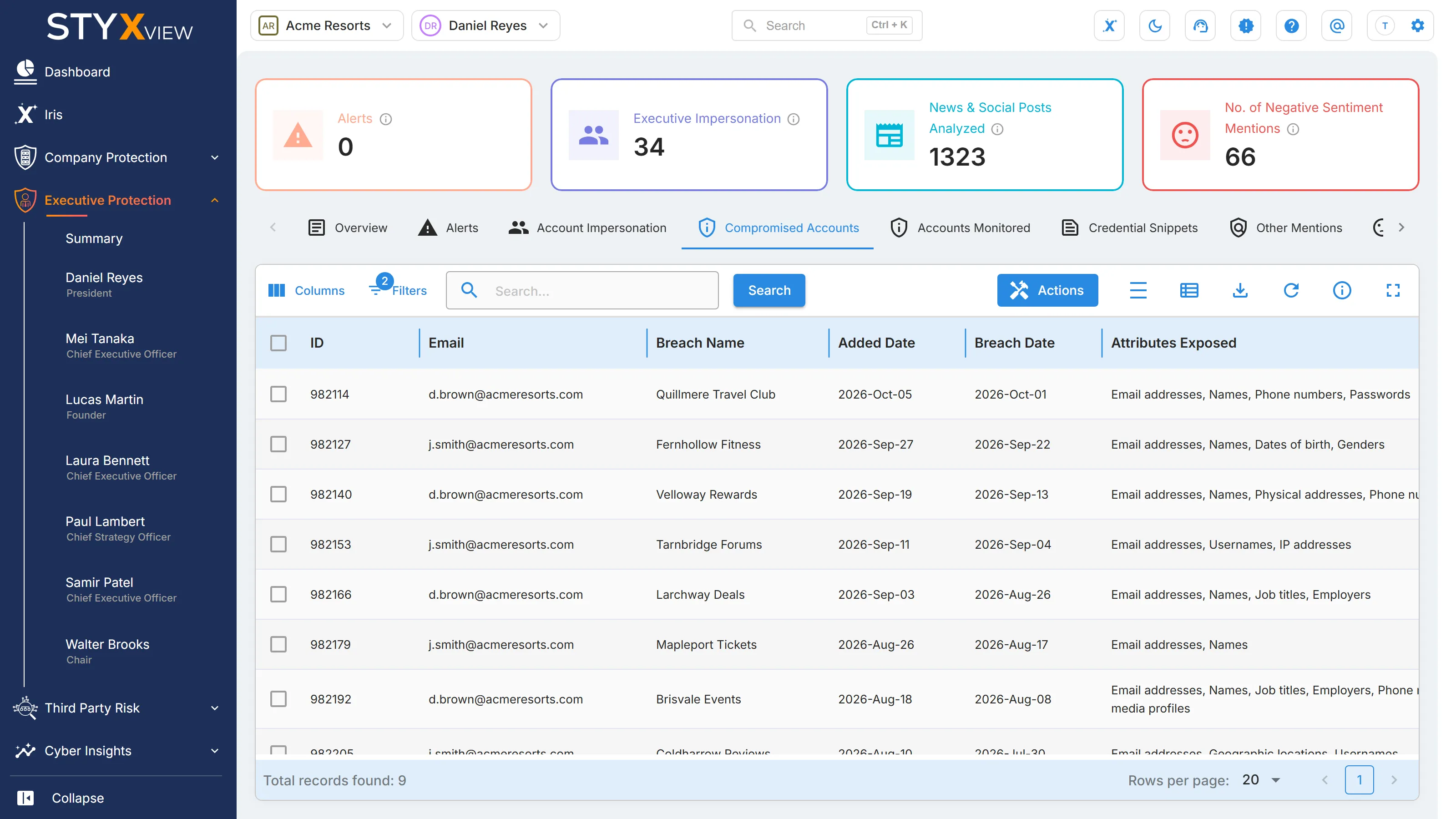Open the Daniel Reyes executive dropdown

[x=485, y=25]
